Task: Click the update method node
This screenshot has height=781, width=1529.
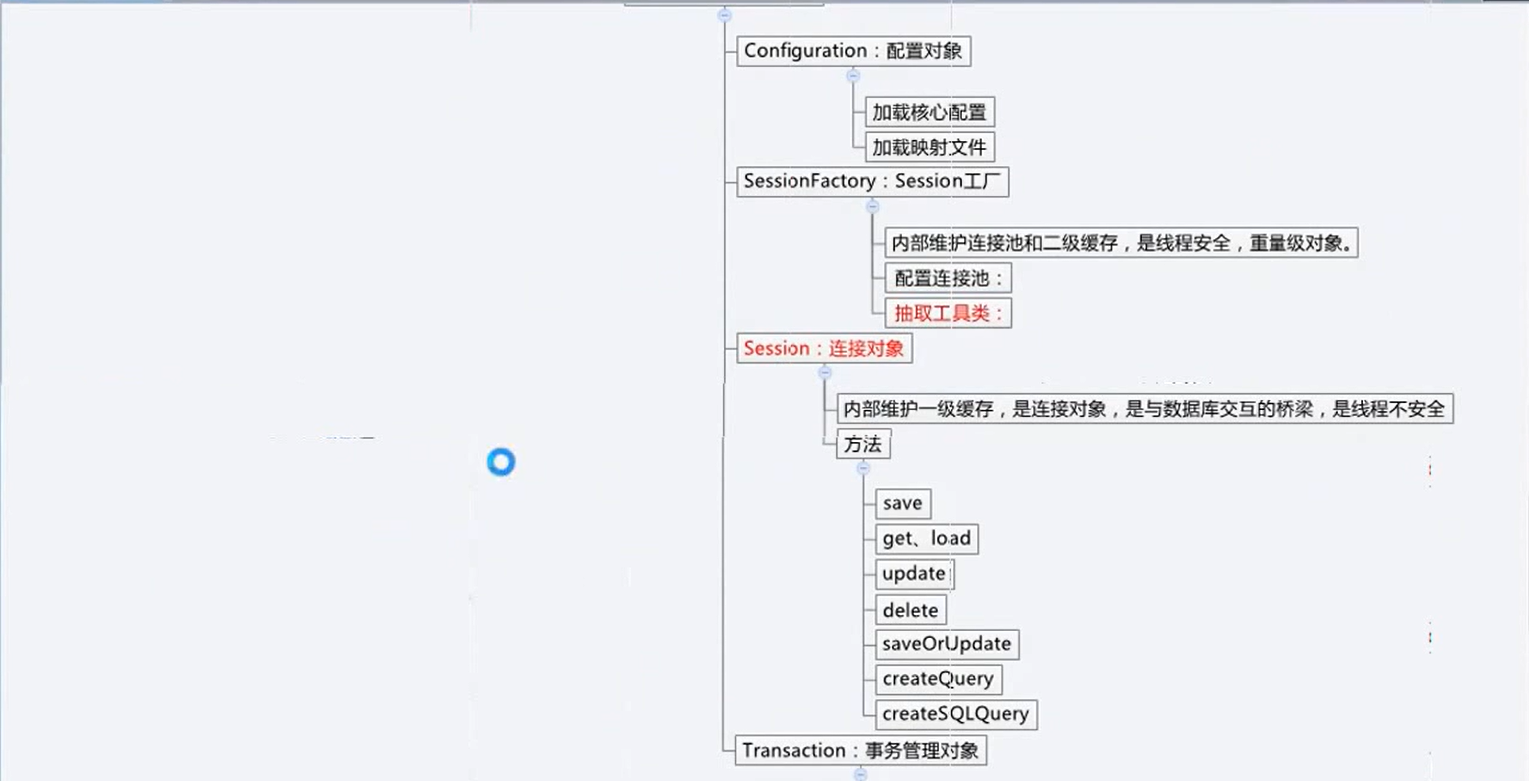Action: [913, 574]
